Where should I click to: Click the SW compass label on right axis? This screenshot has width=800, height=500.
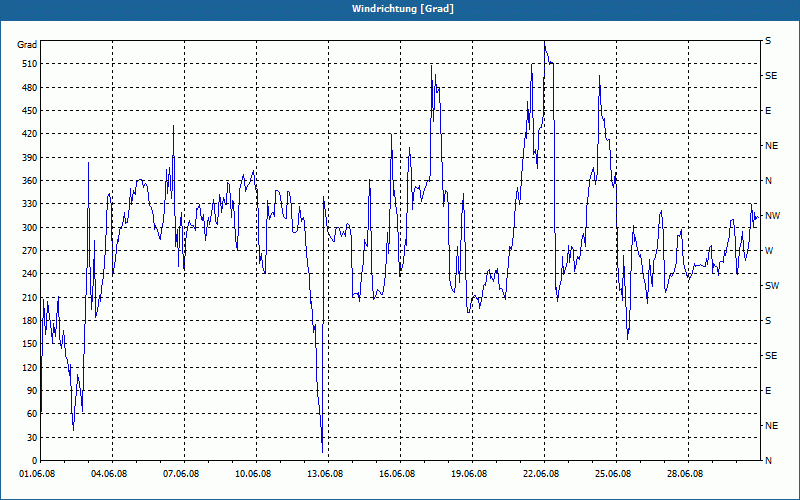(772, 286)
